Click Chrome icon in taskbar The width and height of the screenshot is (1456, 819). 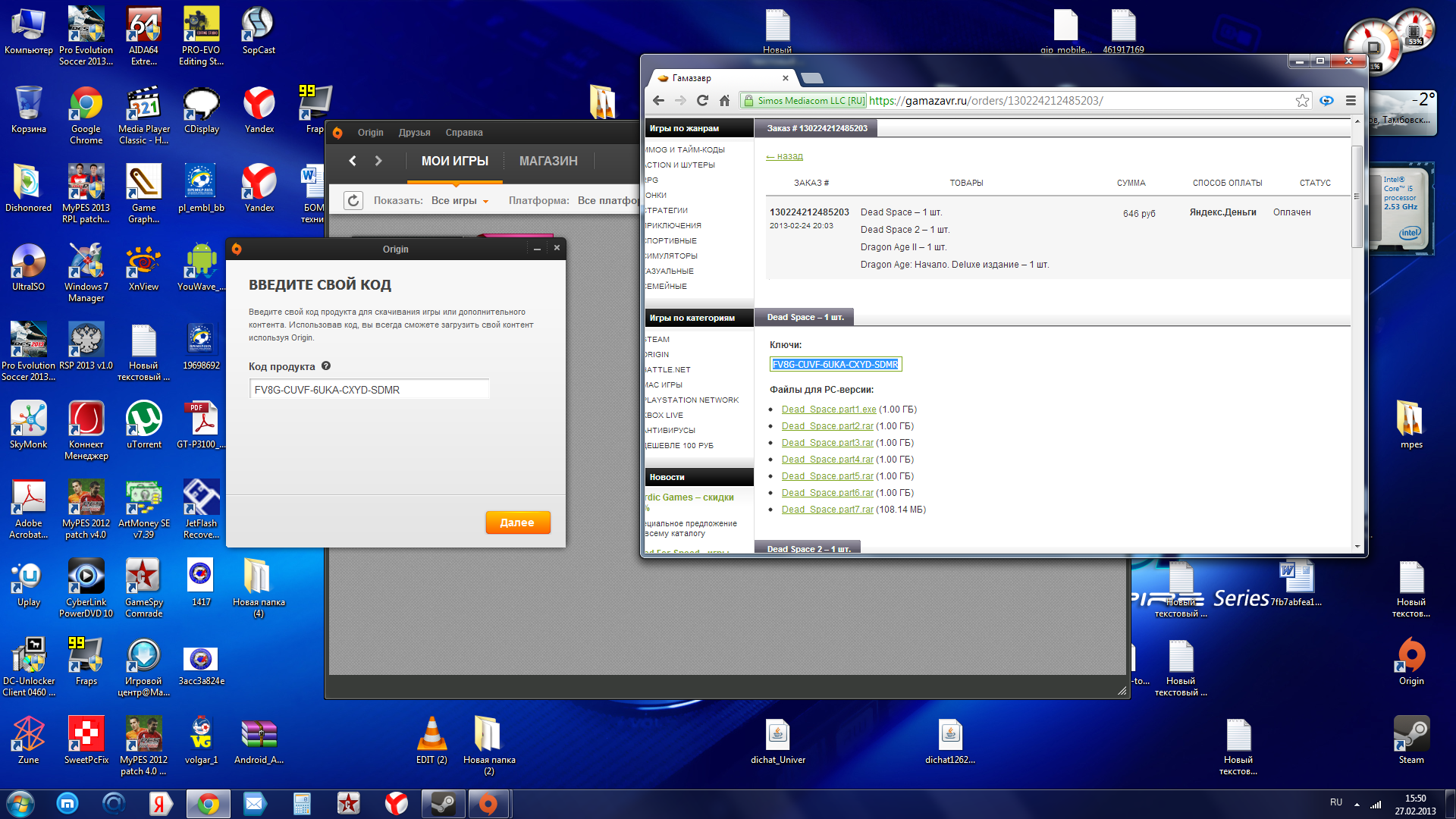(208, 804)
